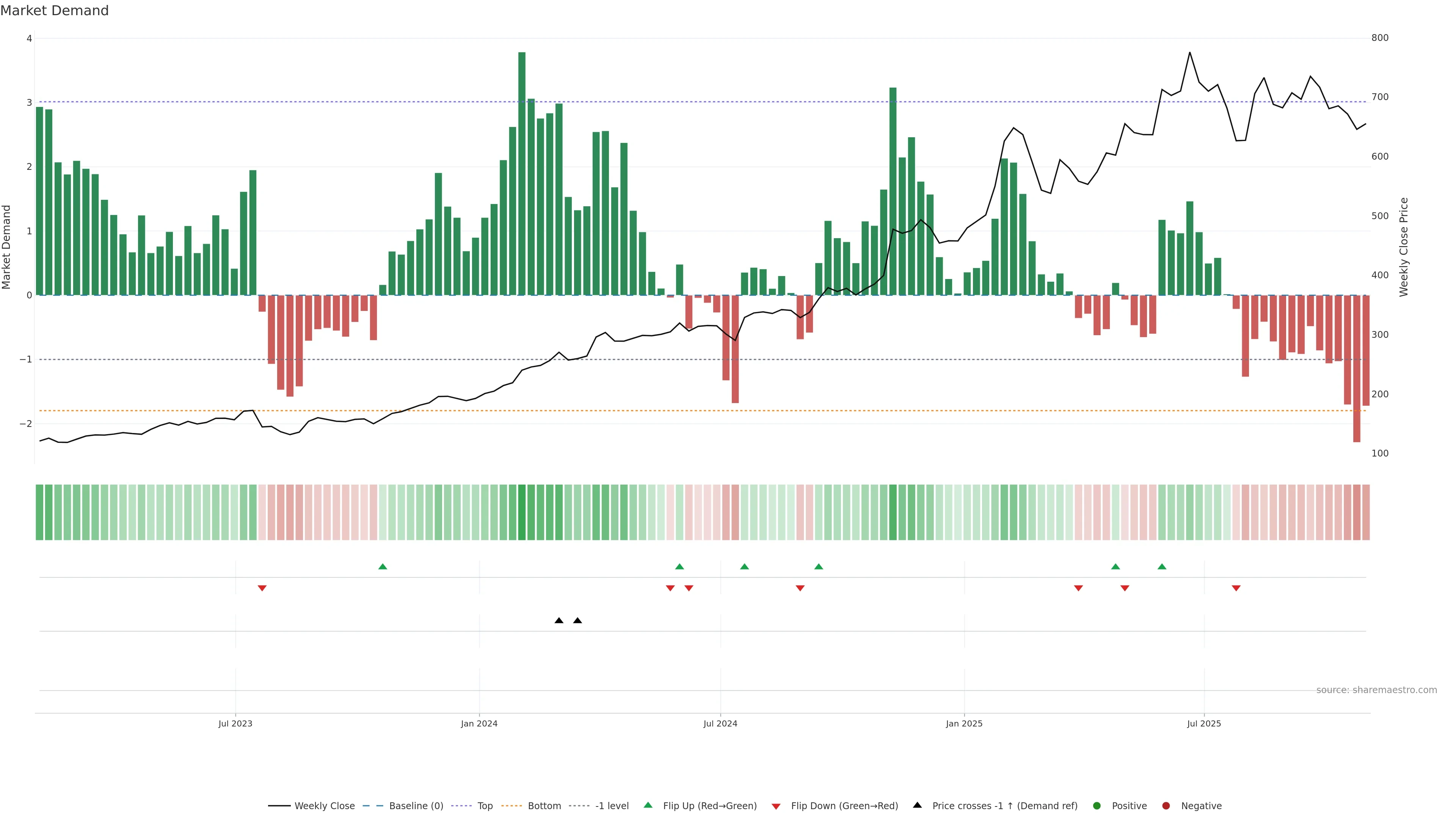Click the first black price-cross triangle marker

tap(559, 621)
